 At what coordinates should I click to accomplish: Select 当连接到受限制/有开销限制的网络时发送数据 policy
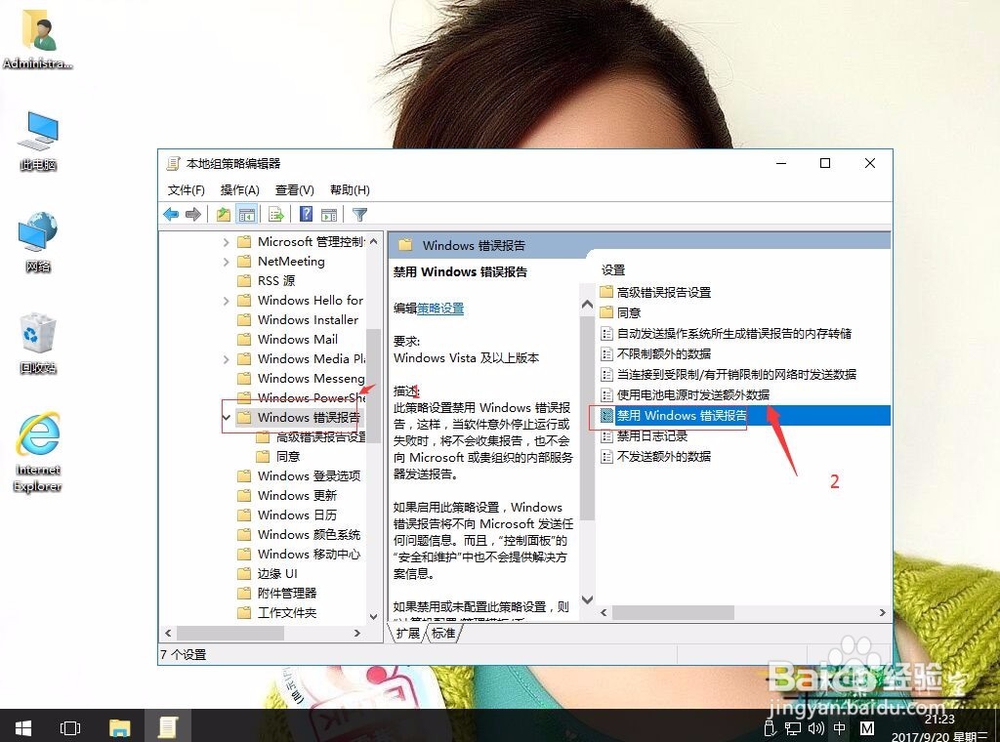[x=729, y=374]
